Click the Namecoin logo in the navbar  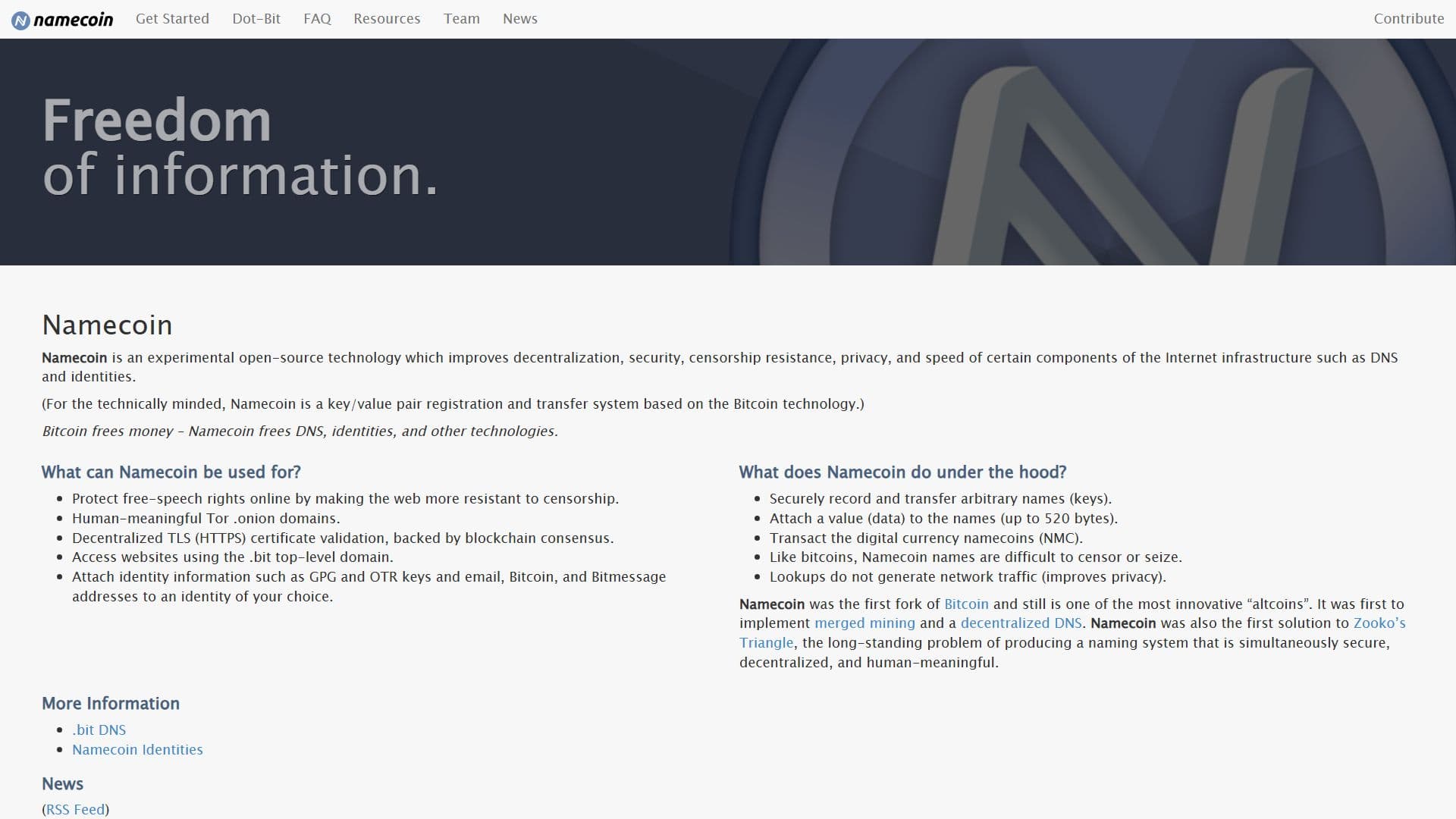click(62, 20)
